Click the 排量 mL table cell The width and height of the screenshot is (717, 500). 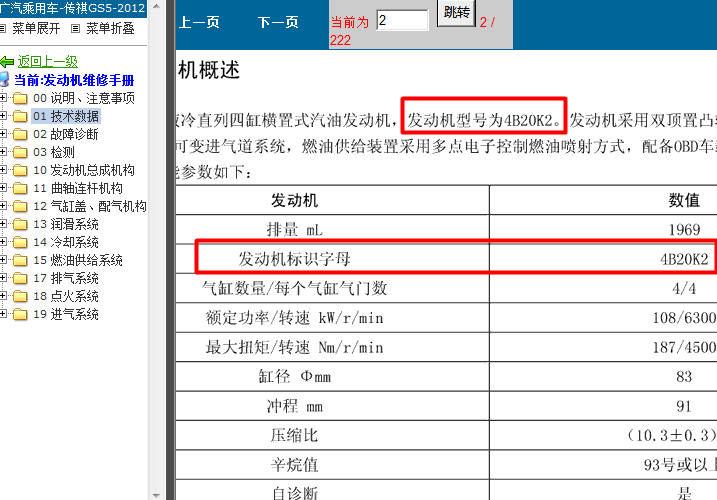coord(332,229)
